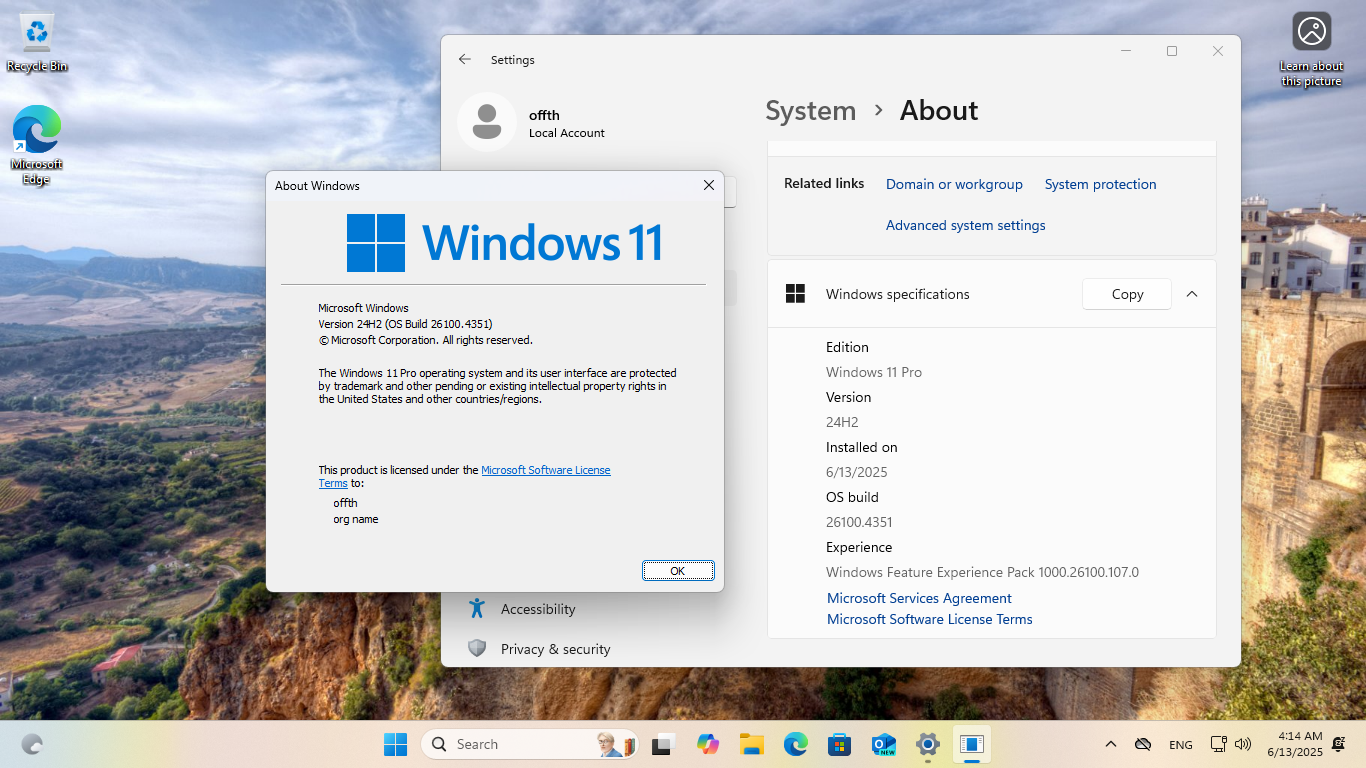This screenshot has height=768, width=1366.
Task: Click the 'Microsoft Windows' line in About Windows
Action: tap(363, 308)
